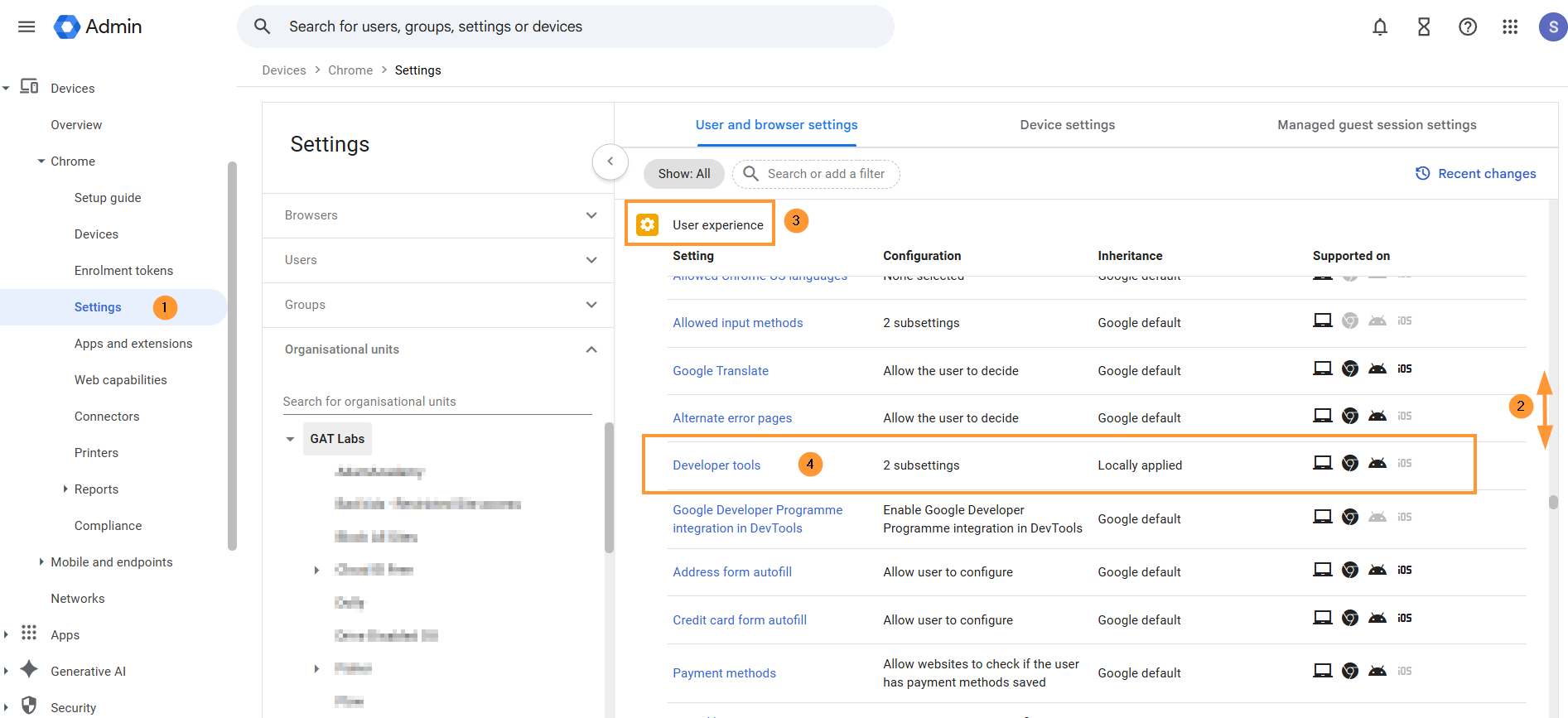1568x718 pixels.
Task: Focus Search for organisational units field
Action: click(x=437, y=402)
